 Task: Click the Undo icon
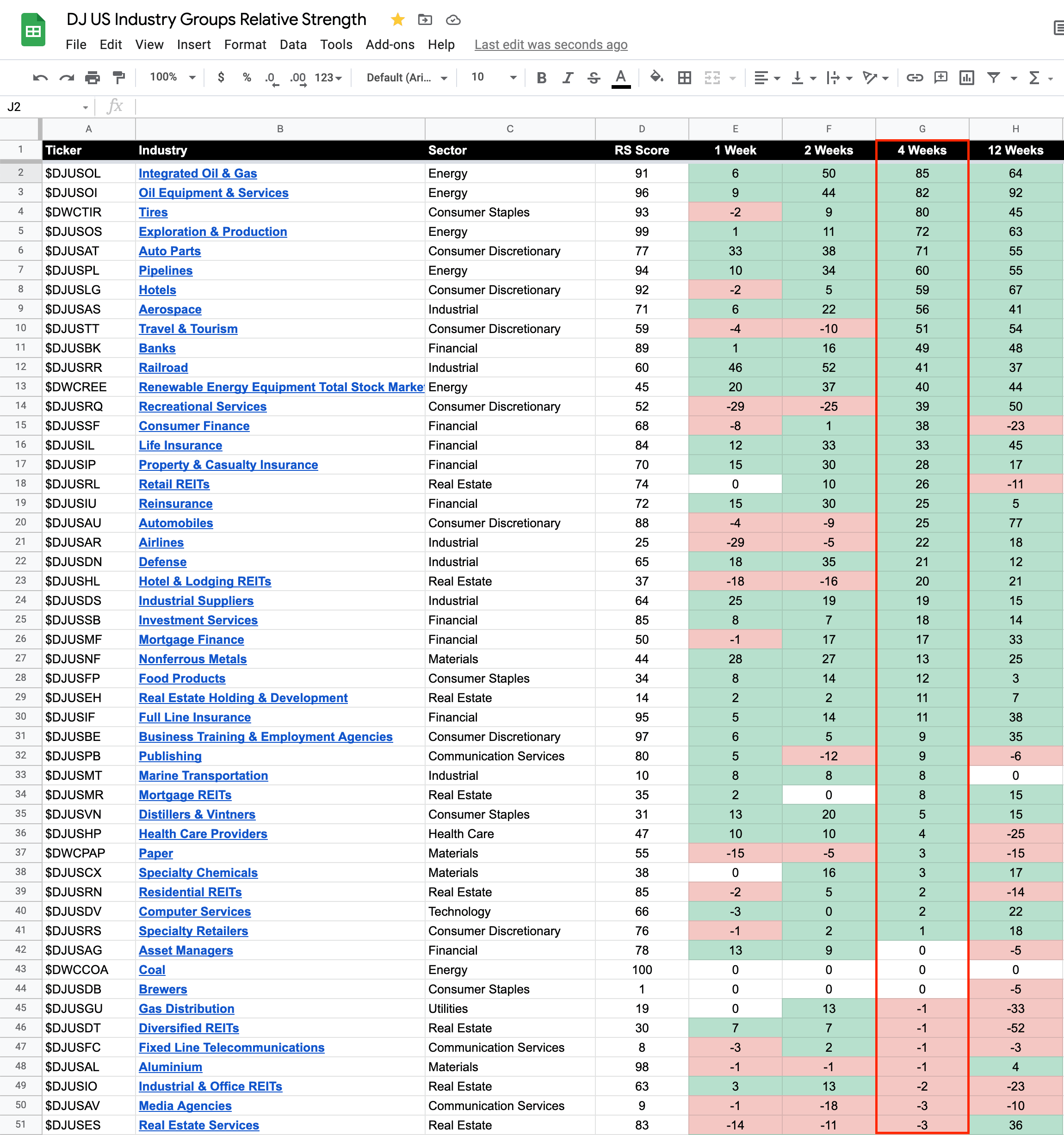(40, 78)
